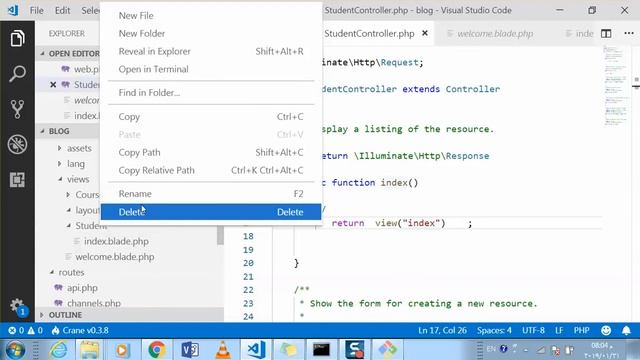The image size is (640, 360).
Task: Choose Rename from context menu
Action: 211,194
